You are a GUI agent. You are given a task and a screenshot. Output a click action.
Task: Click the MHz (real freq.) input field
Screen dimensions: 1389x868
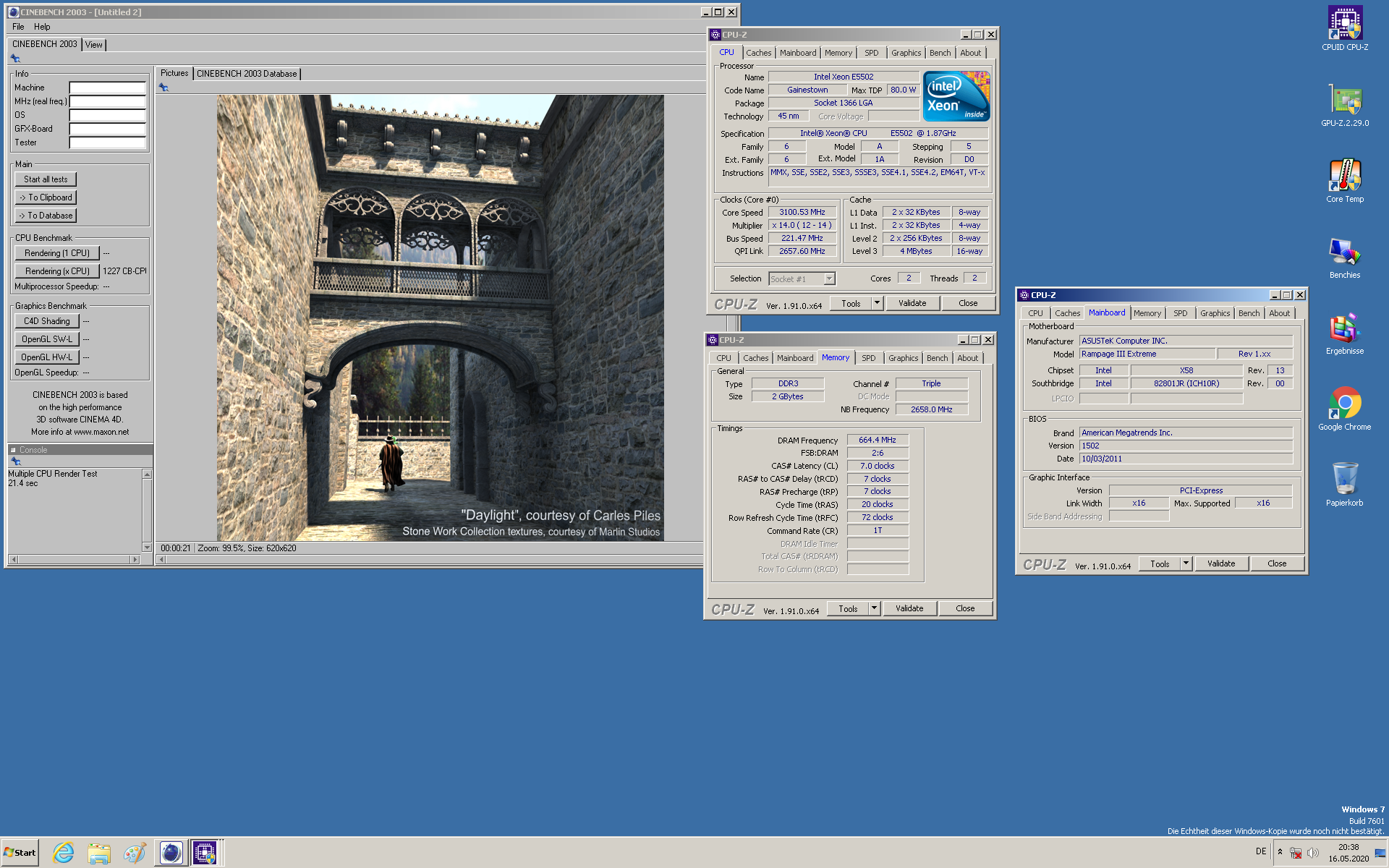pos(108,101)
